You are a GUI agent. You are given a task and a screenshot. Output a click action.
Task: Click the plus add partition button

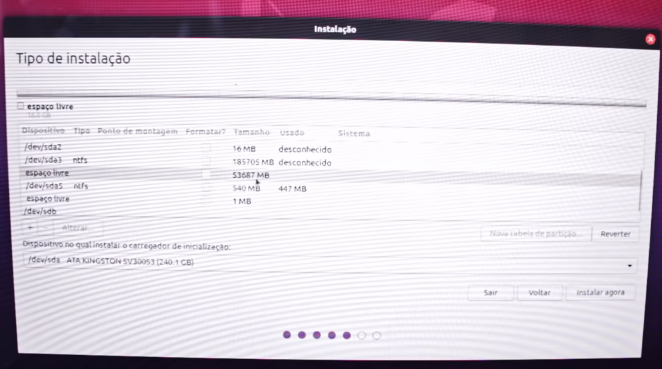point(30,228)
